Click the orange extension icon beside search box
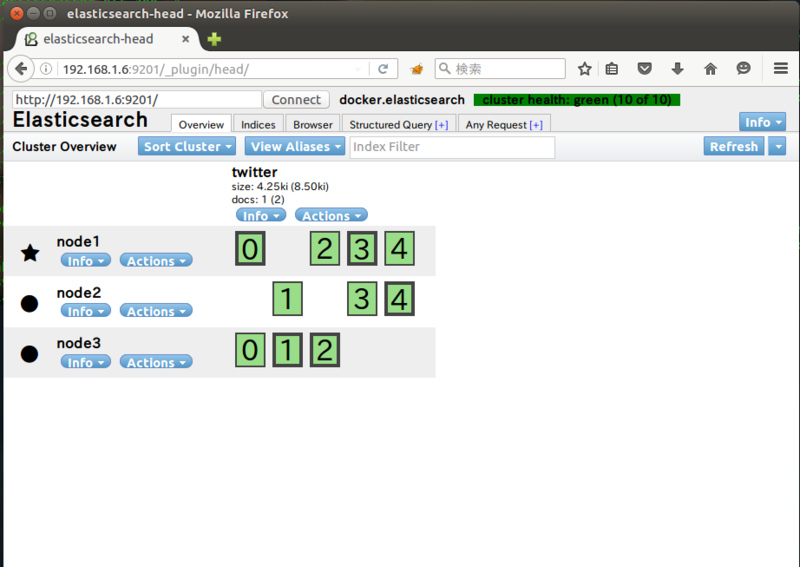Image resolution: width=800 pixels, height=567 pixels. 417,68
